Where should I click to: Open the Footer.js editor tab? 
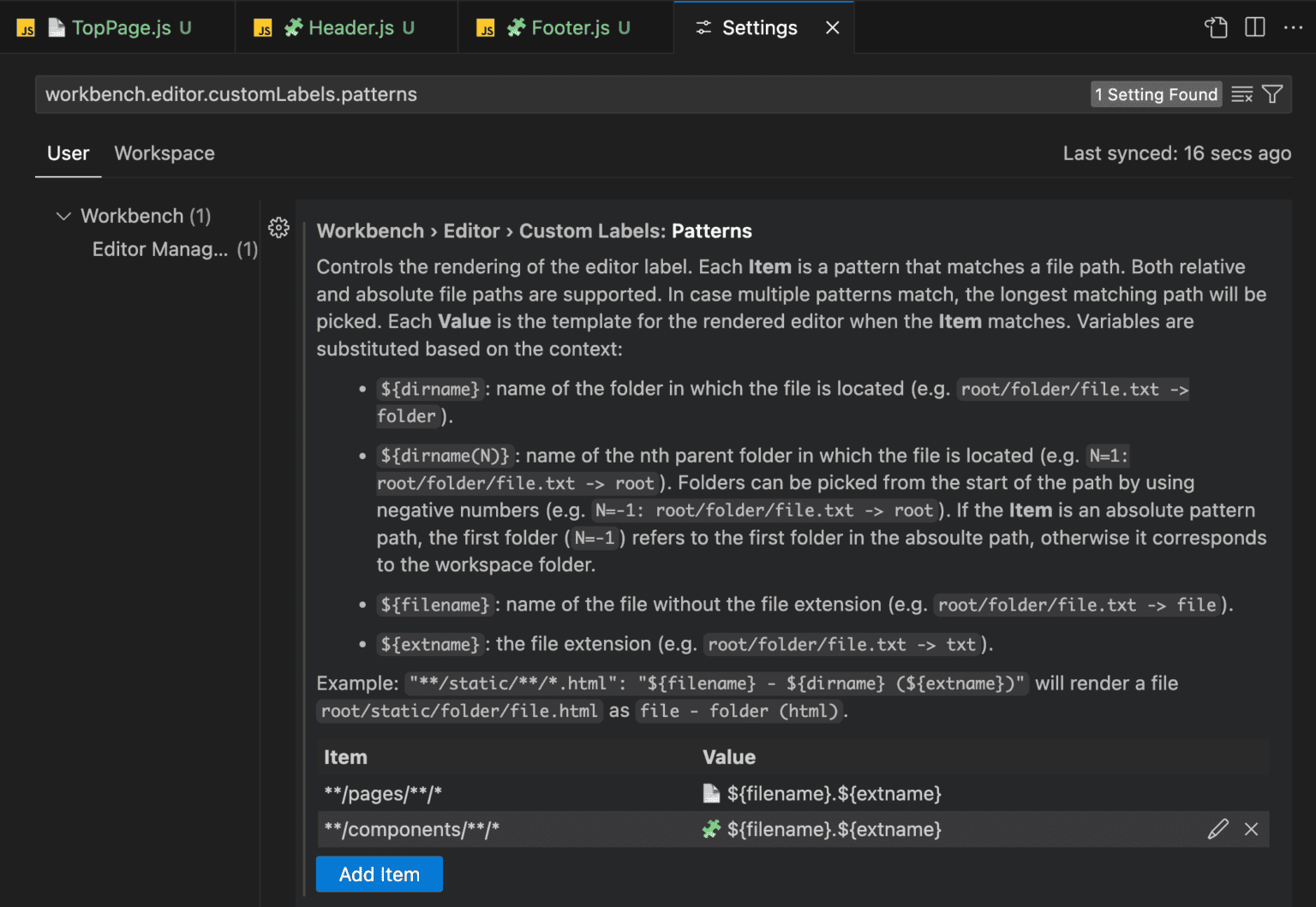[570, 28]
